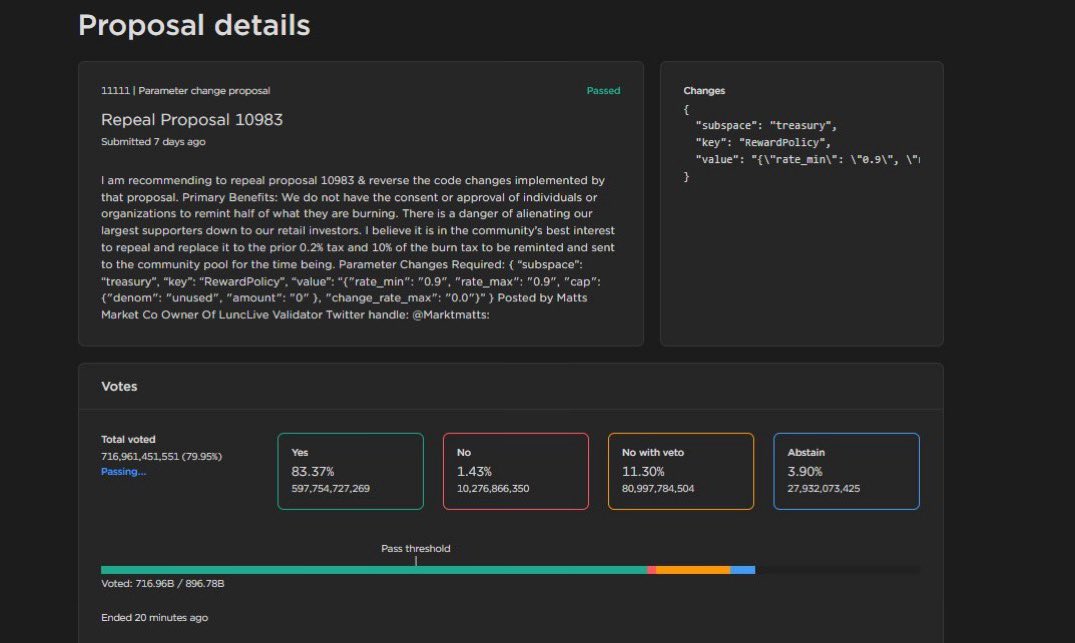Click the 'Submitted 7 days ago' text
The height and width of the screenshot is (643, 1075).
click(153, 142)
